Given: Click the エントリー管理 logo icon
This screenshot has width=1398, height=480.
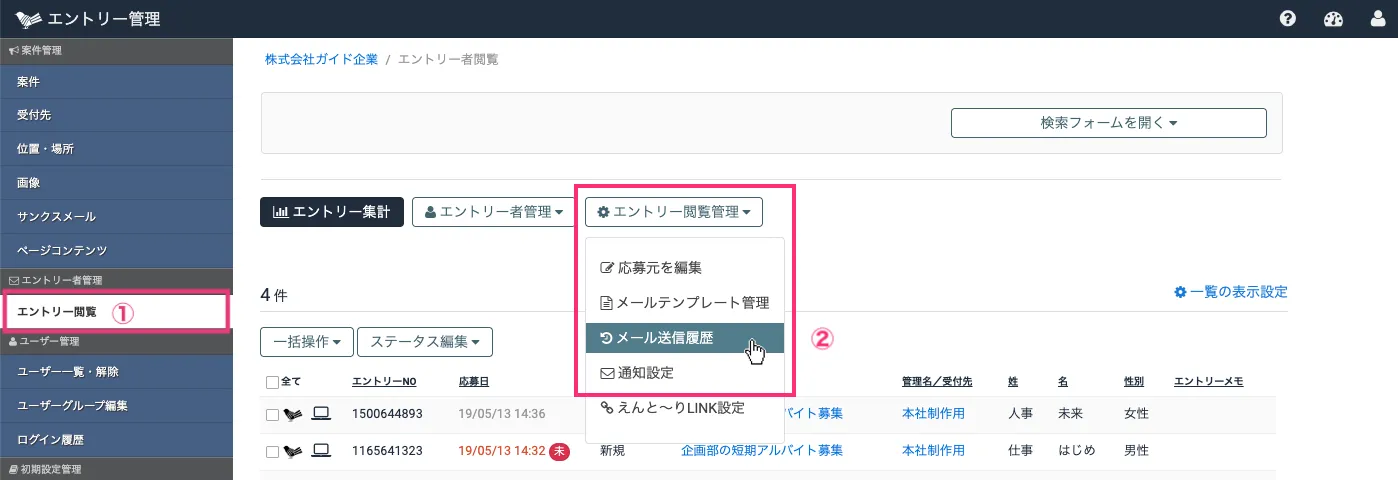Looking at the screenshot, I should tap(29, 19).
